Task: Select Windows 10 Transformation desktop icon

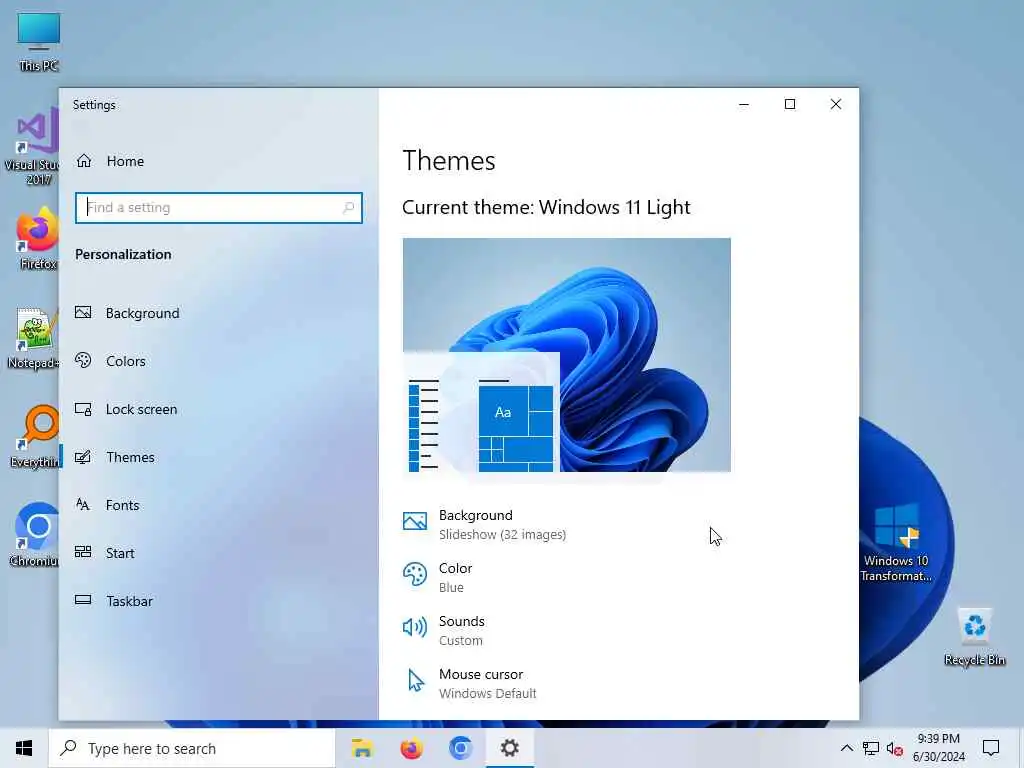Action: point(896,542)
